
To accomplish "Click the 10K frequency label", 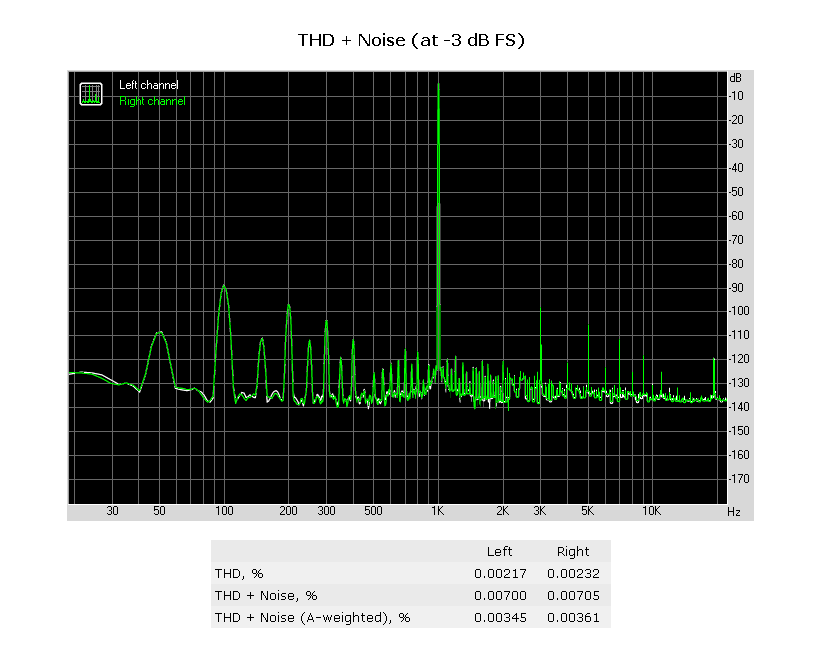I will click(651, 511).
